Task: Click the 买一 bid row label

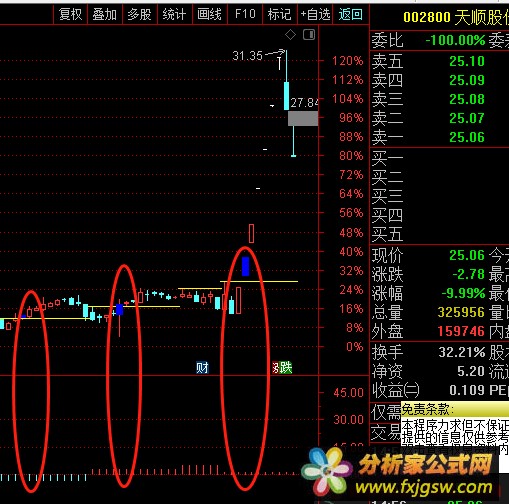Action: [387, 158]
